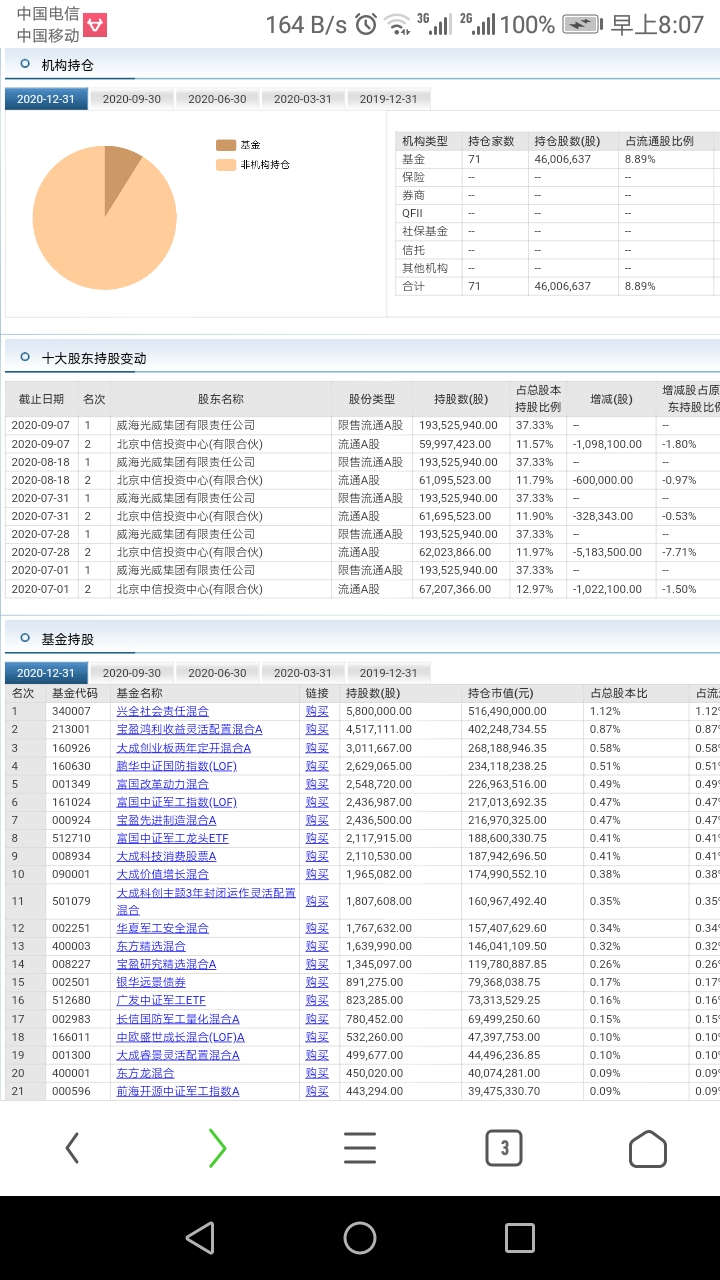This screenshot has width=720, height=1280.
Task: Tap Android recent apps square button
Action: click(520, 1238)
